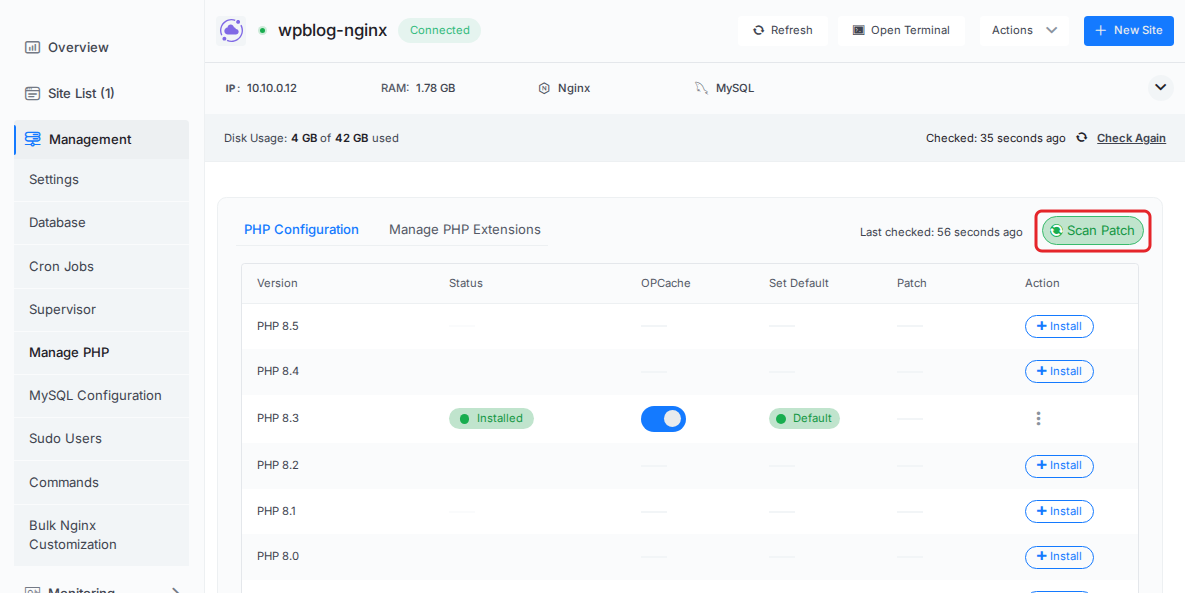
Task: Click the green online status dot
Action: (262, 31)
